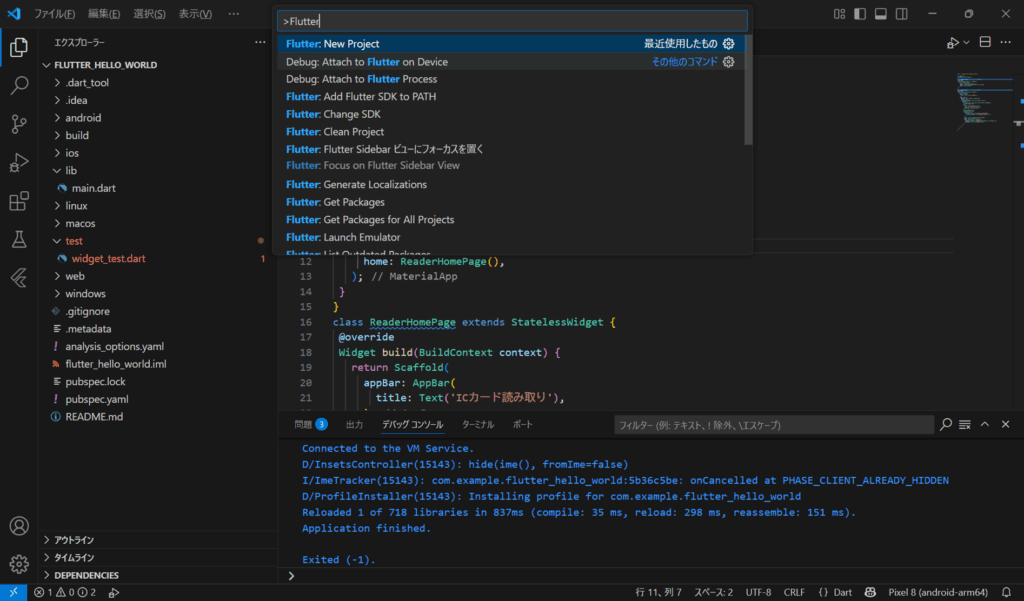Open the Search view in activity bar

pyautogui.click(x=19, y=85)
